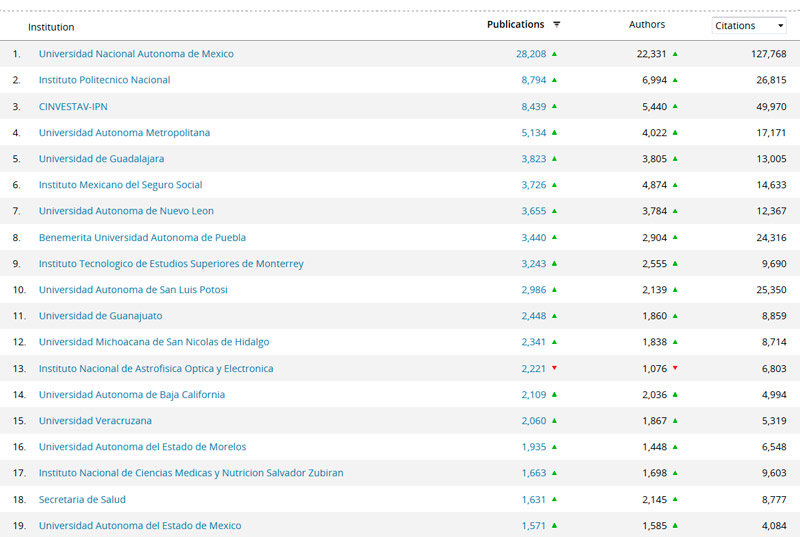Click publications count 3,440
Screen dimensions: 800x537
[534, 237]
